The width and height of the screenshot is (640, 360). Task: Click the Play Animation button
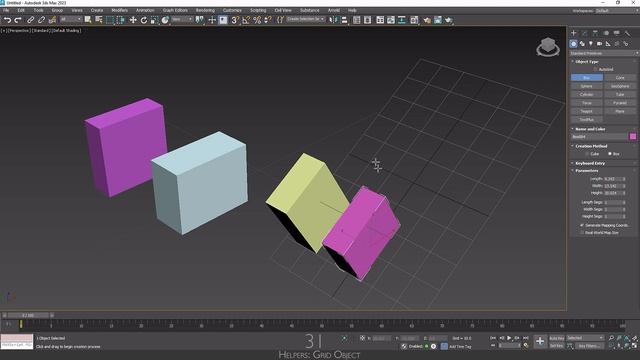click(x=509, y=338)
